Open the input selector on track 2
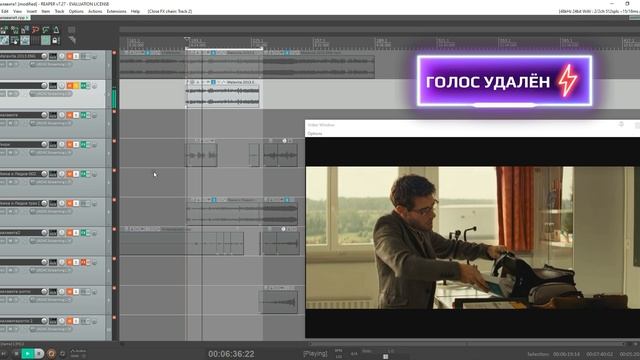640x360 pixels. [x=51, y=94]
